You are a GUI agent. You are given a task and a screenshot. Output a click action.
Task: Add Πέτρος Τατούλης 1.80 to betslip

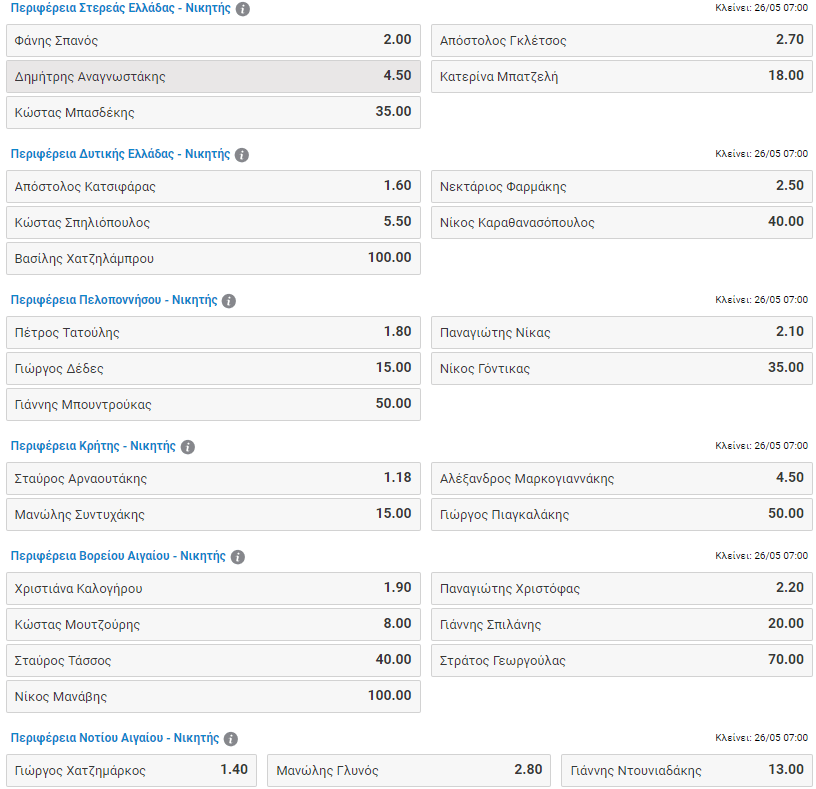coord(213,333)
